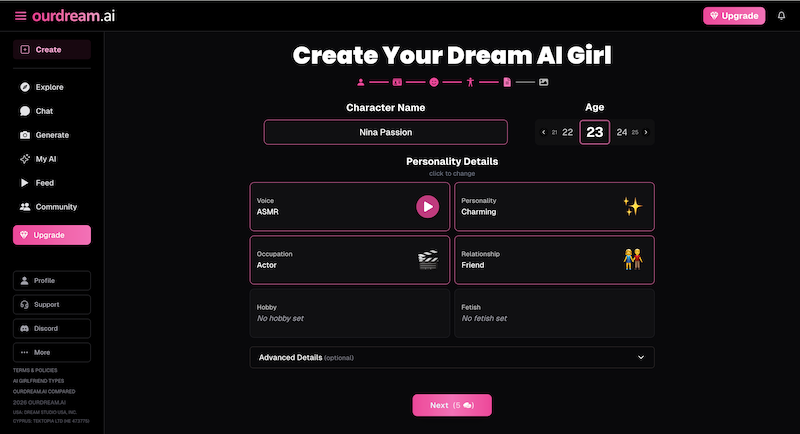Open the Generate camera section
Viewport: 800px width, 434px height.
tap(51, 135)
